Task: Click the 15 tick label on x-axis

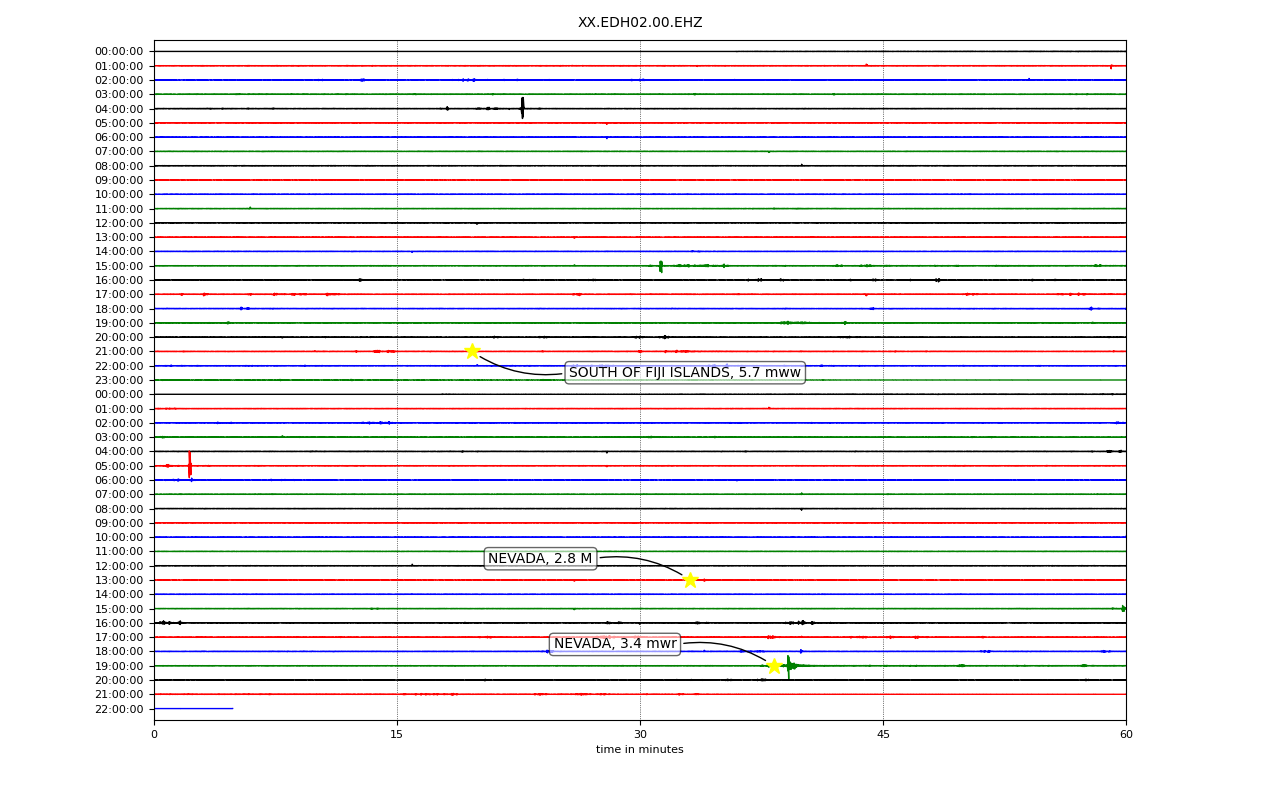Action: [397, 735]
